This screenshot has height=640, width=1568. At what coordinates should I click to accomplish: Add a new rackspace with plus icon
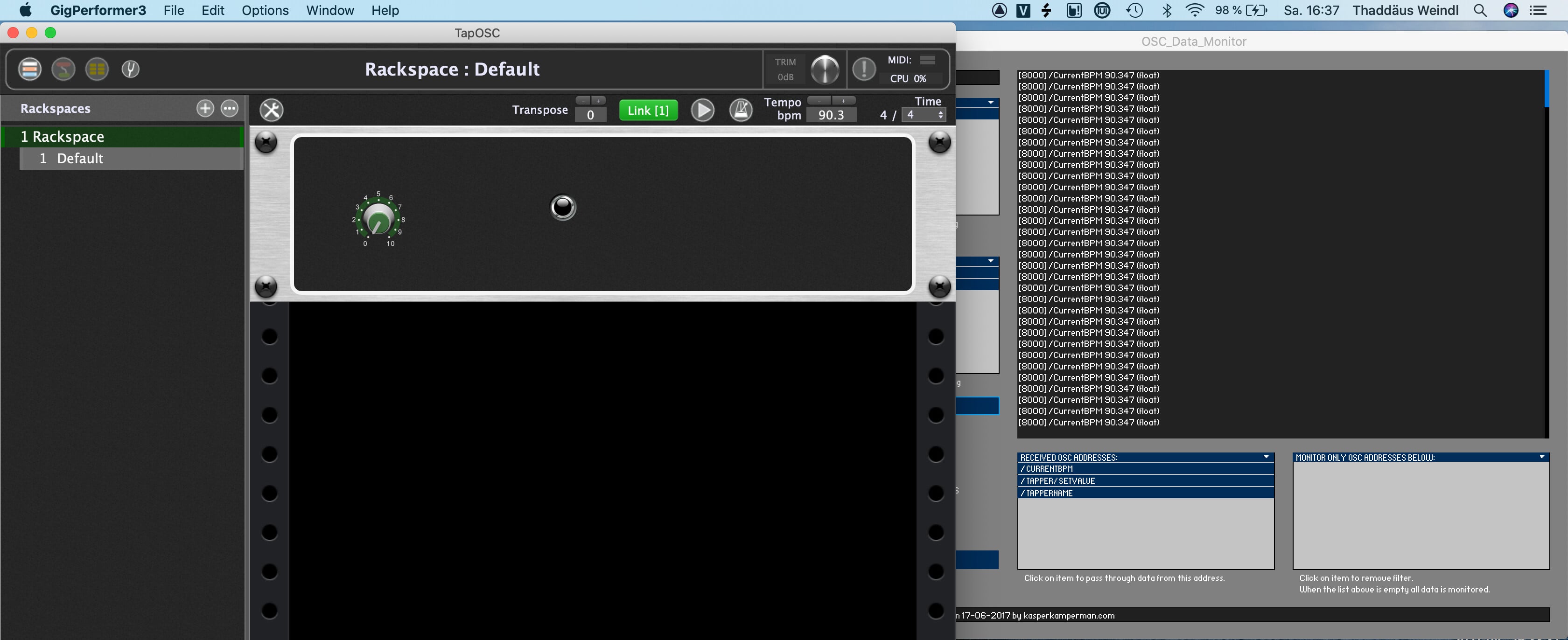tap(205, 108)
